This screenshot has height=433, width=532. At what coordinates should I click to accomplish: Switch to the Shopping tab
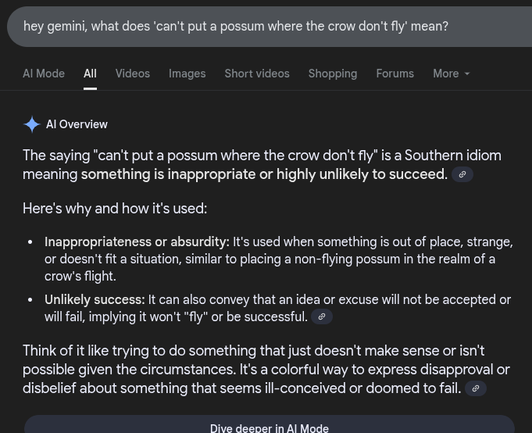click(333, 74)
